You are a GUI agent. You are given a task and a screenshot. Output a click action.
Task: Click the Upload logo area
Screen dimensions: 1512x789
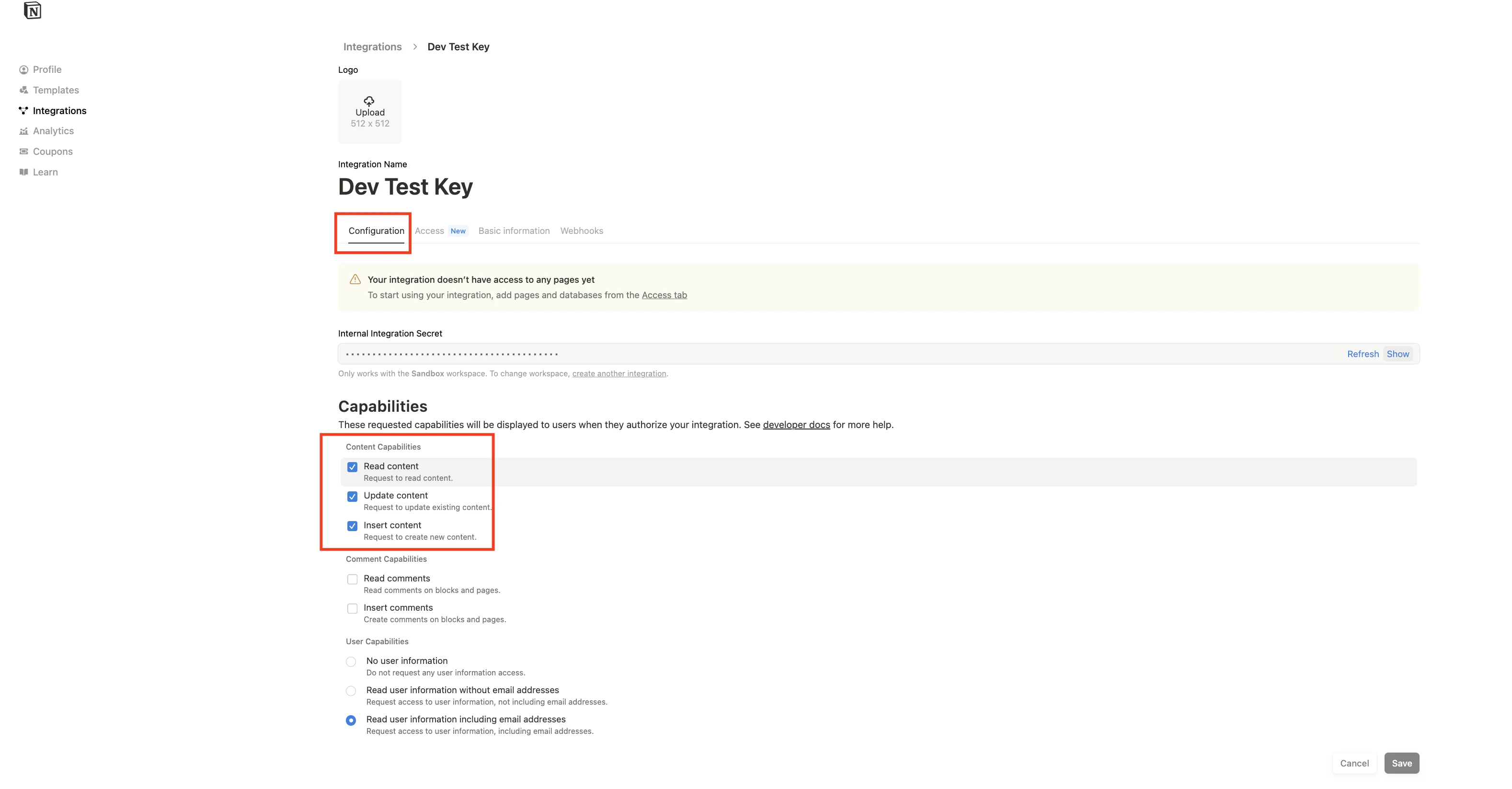tap(370, 112)
